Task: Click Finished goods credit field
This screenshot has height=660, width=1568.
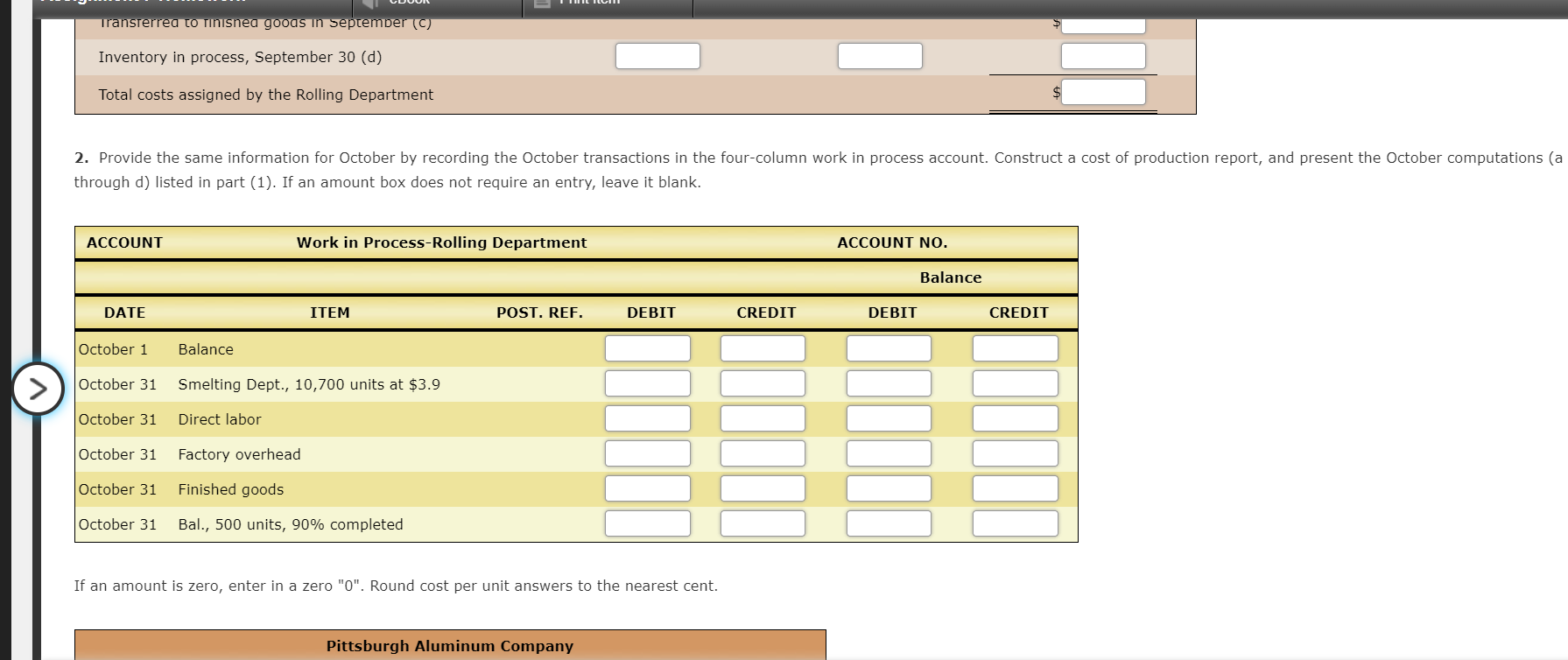Action: point(763,488)
